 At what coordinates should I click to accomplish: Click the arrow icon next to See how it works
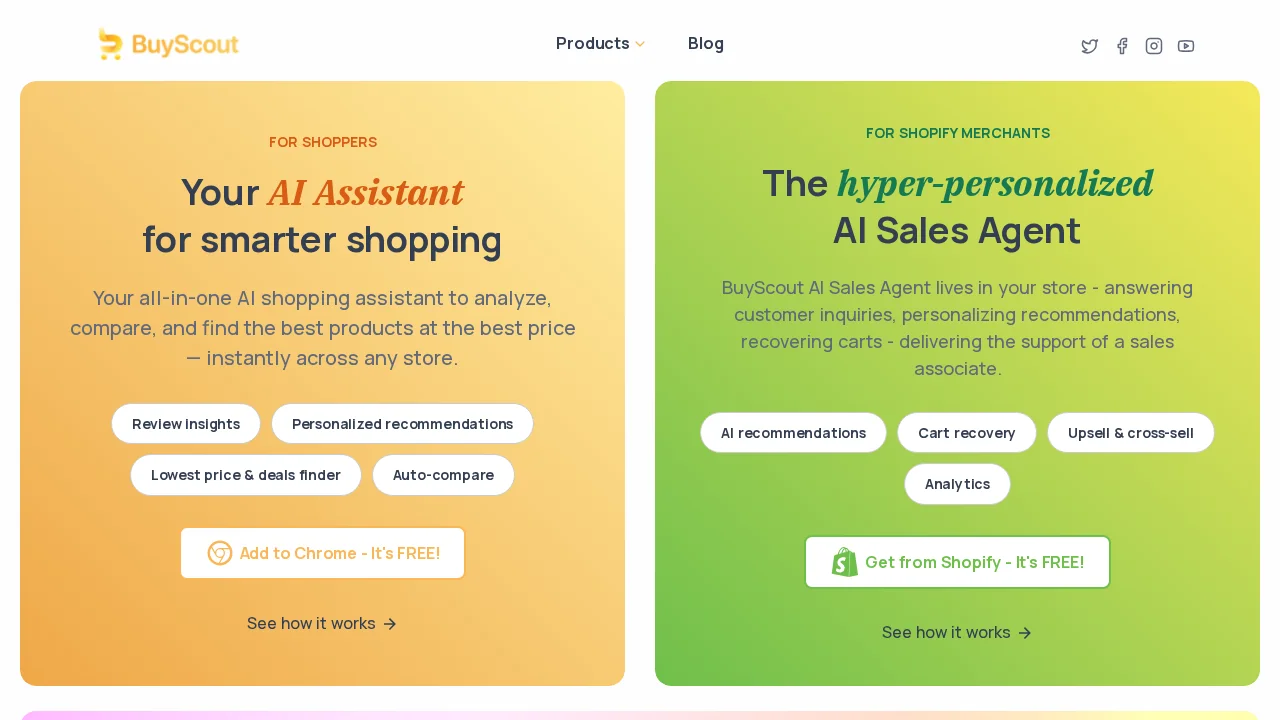pyautogui.click(x=390, y=624)
